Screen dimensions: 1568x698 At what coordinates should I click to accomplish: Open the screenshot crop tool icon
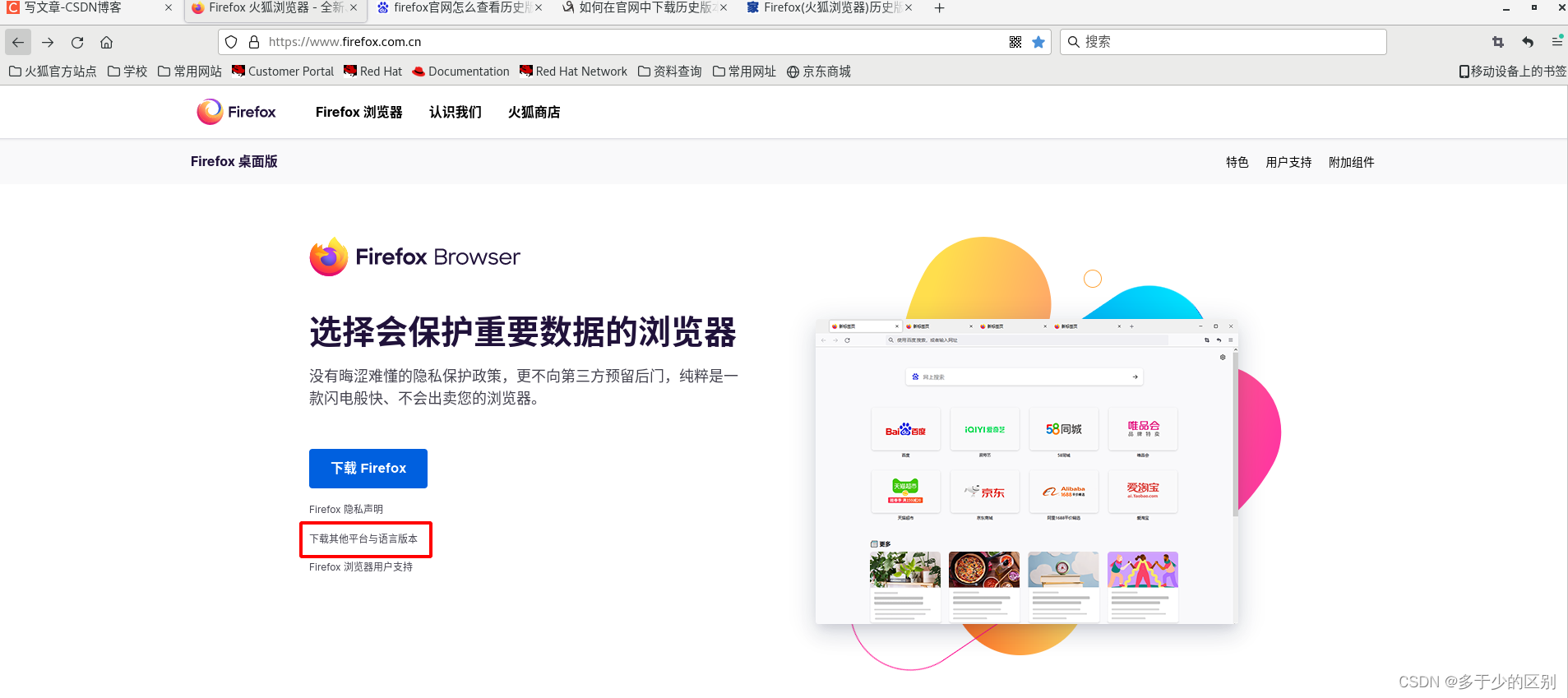(1498, 42)
